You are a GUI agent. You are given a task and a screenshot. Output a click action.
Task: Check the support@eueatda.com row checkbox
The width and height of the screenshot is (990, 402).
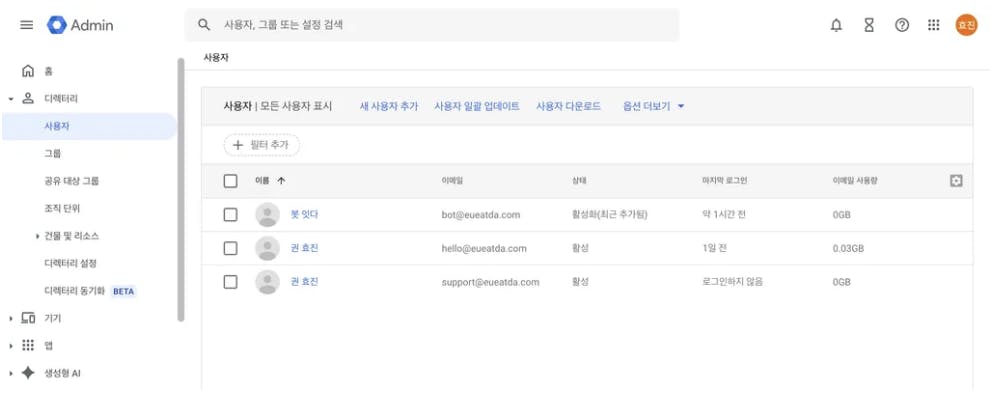230,282
